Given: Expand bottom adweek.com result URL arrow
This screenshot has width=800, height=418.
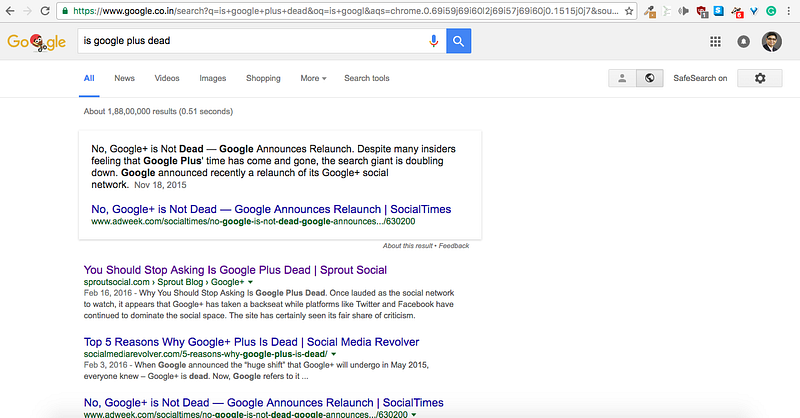Looking at the screenshot, I should click(414, 414).
